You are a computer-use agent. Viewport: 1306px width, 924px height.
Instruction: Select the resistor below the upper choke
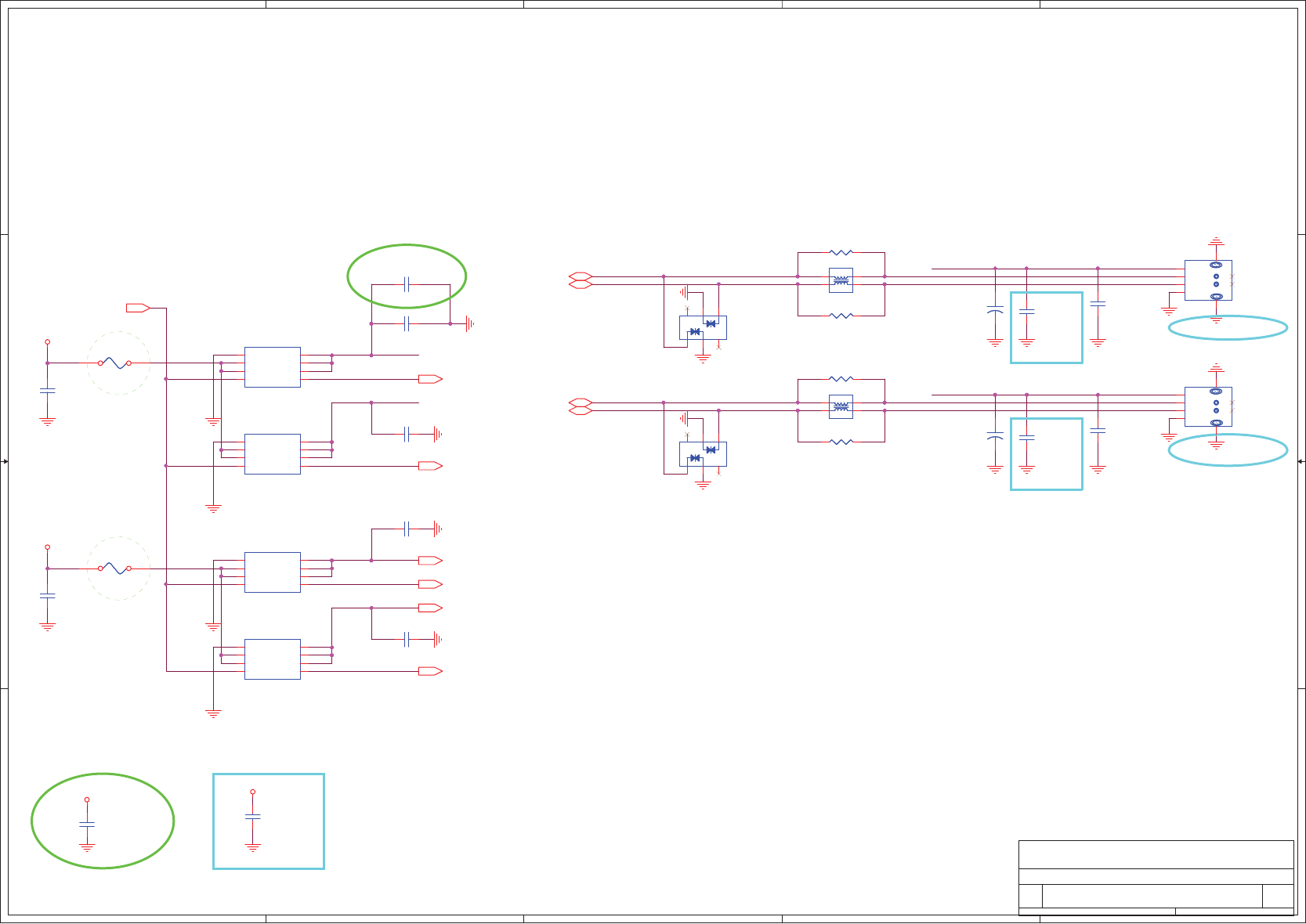[841, 316]
